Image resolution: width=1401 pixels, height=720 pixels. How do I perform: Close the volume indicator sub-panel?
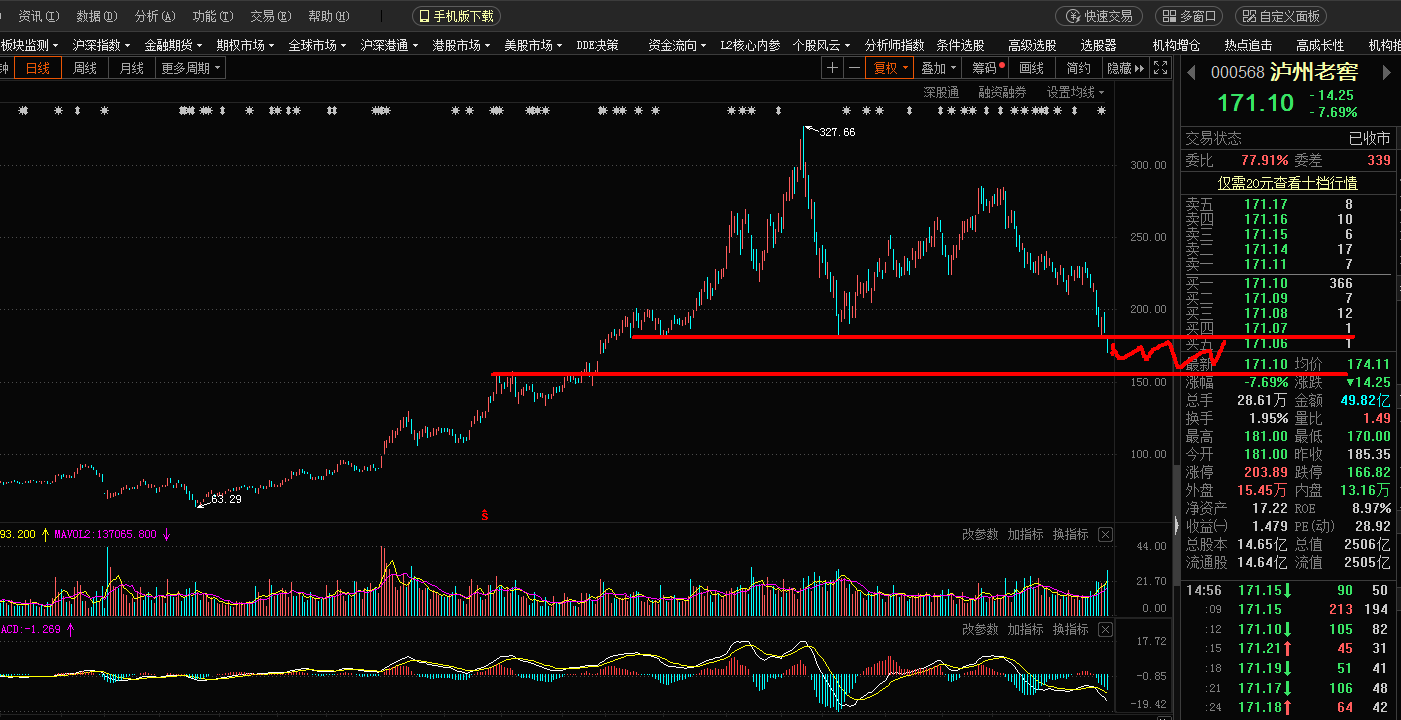1105,535
